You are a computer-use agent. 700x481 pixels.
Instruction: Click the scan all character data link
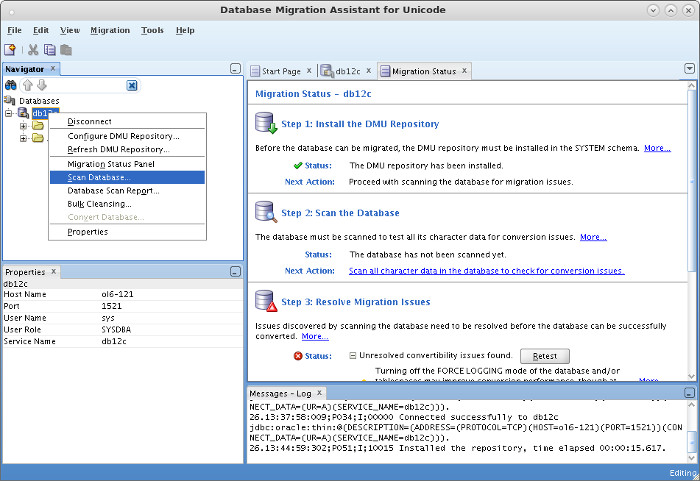coord(487,271)
